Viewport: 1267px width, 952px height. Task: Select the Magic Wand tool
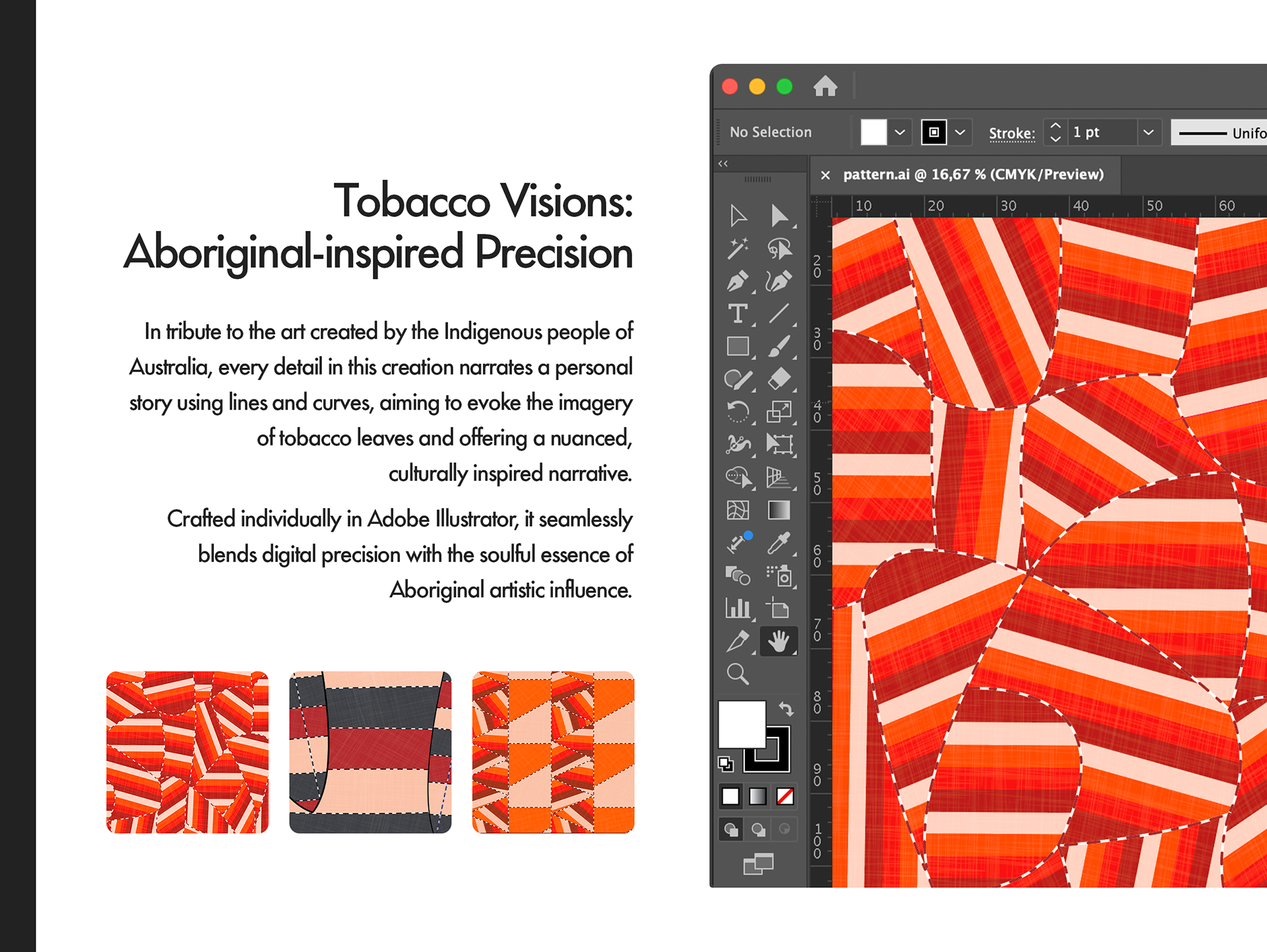coord(737,249)
